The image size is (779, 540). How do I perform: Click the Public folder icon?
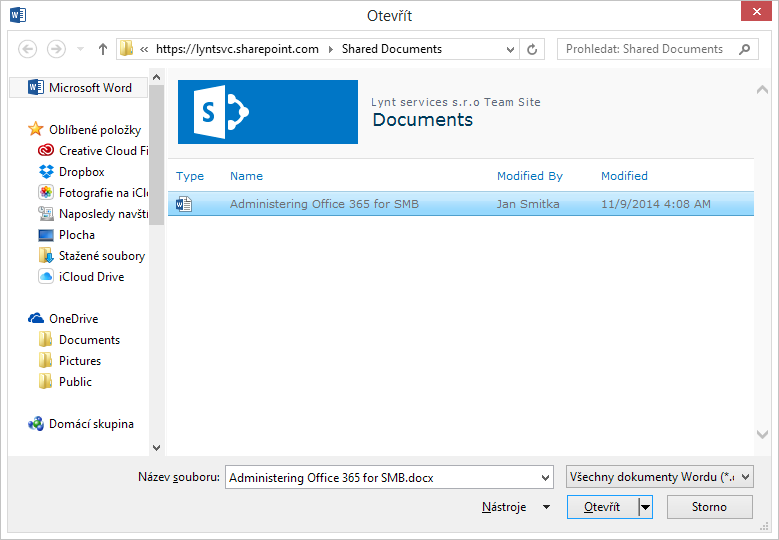pyautogui.click(x=46, y=381)
